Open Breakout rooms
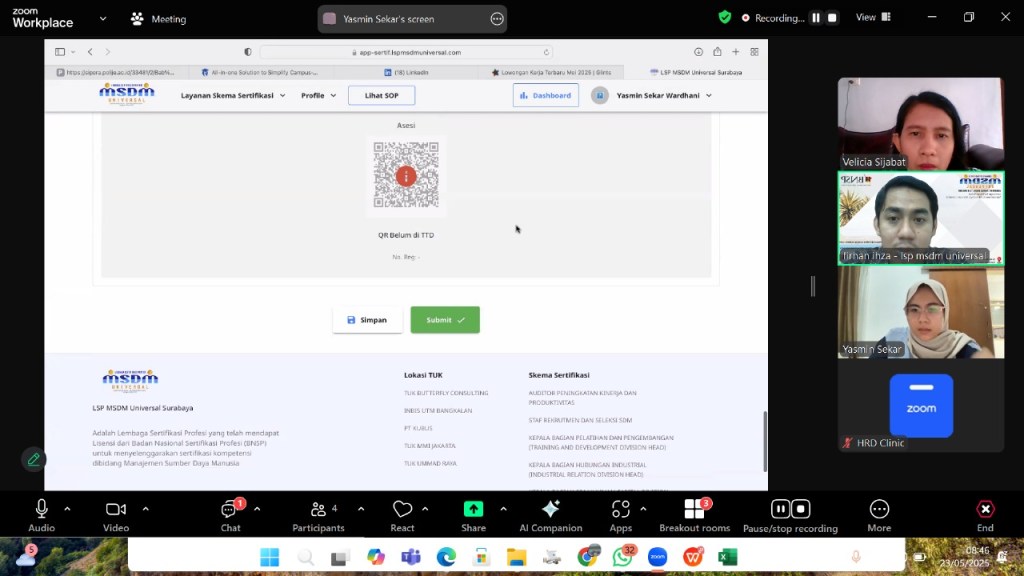 coord(694,511)
